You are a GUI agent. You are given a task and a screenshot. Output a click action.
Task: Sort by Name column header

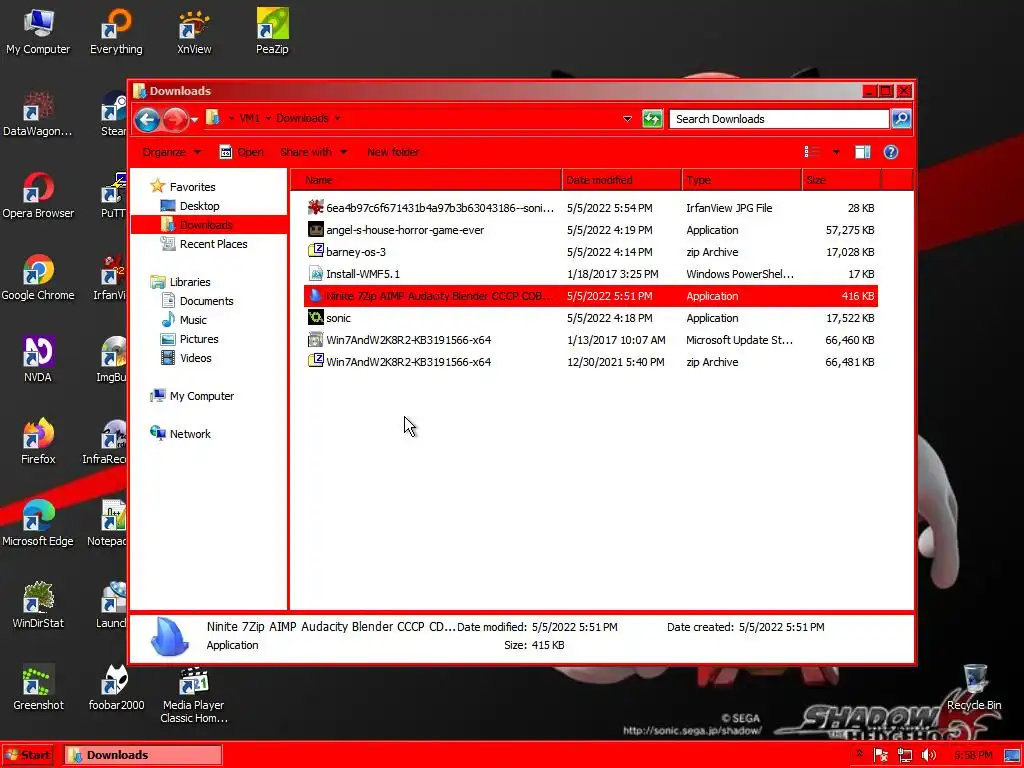pyautogui.click(x=426, y=180)
